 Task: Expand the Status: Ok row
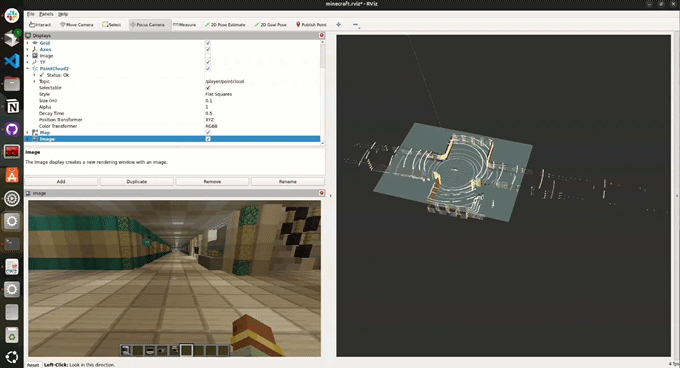coord(35,75)
